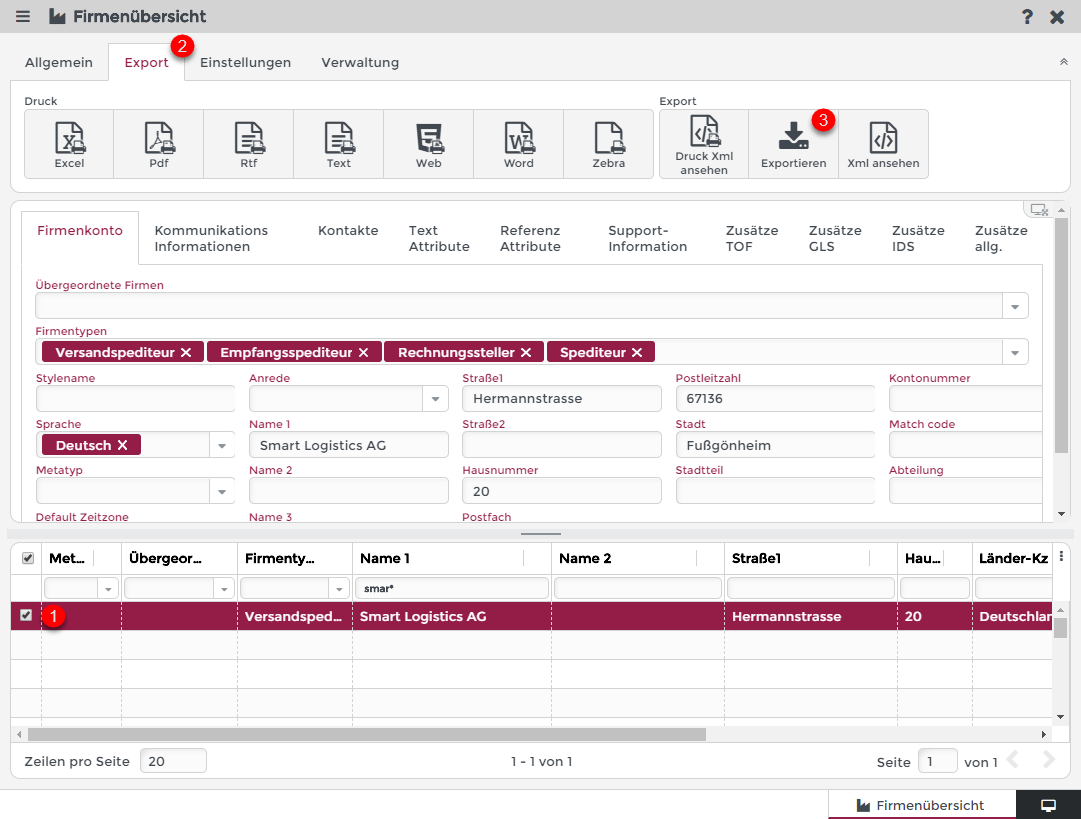Image resolution: width=1081 pixels, height=819 pixels.
Task: Open the Kontakte tab
Action: [x=348, y=231]
